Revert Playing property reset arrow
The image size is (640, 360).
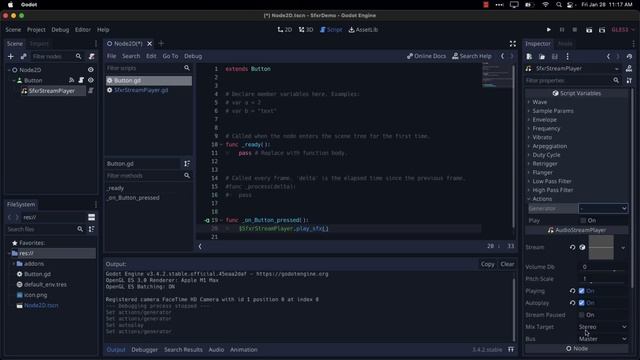pos(572,291)
